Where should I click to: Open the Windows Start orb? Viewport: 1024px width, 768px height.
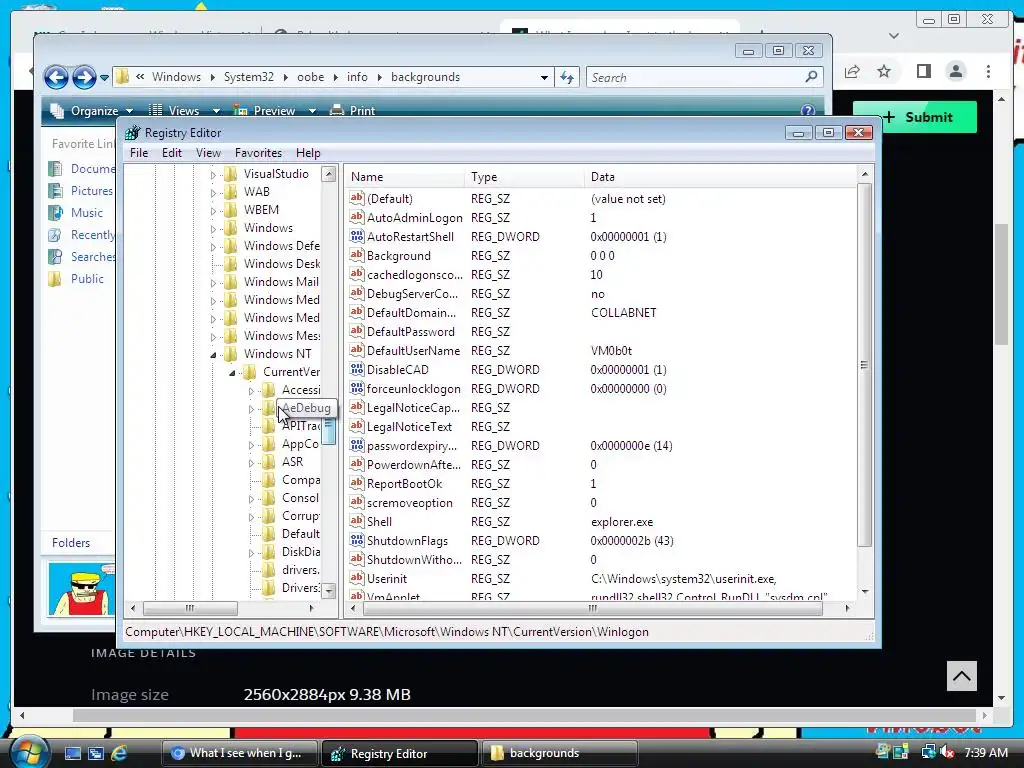pyautogui.click(x=29, y=752)
